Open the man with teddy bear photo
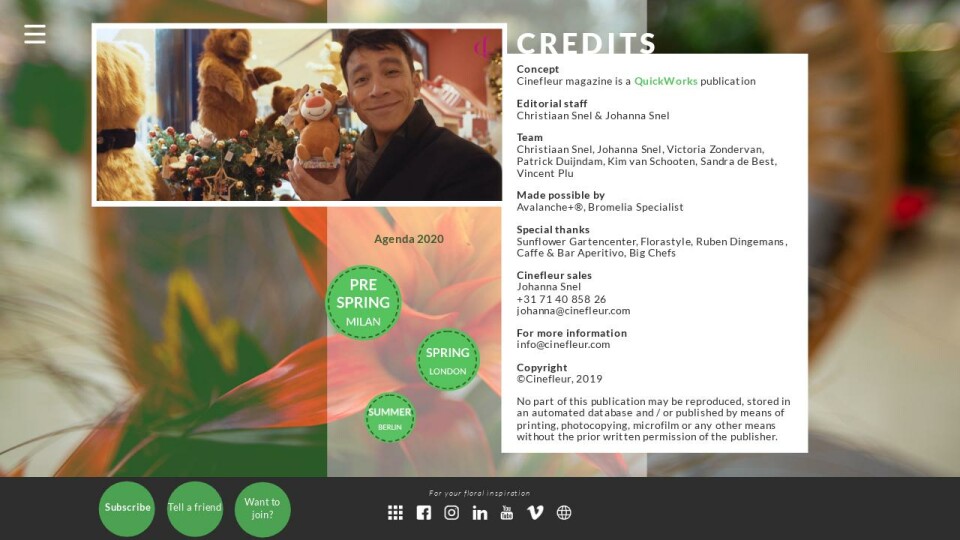The image size is (960, 540). click(x=299, y=114)
